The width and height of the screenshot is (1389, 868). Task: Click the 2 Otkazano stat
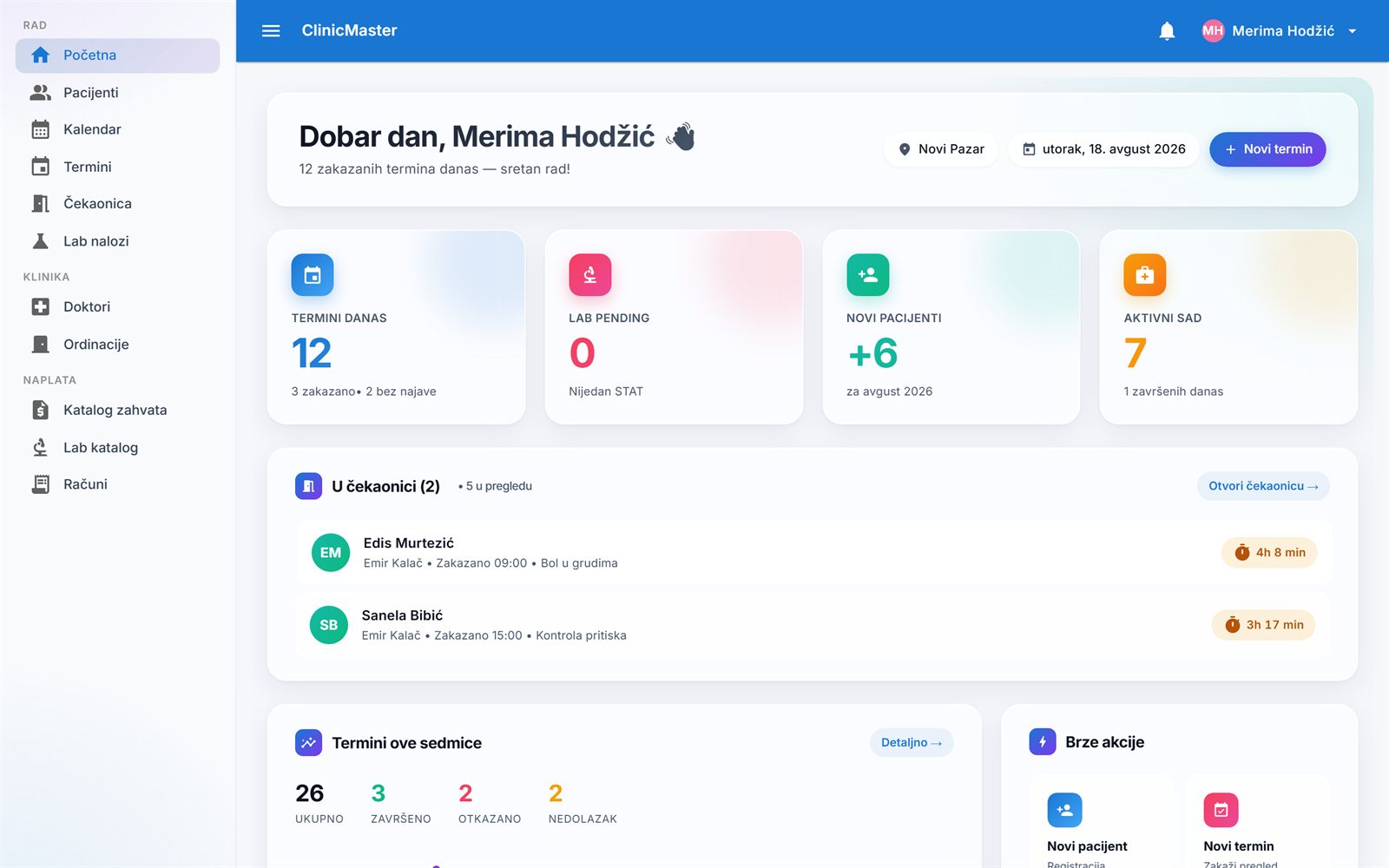490,804
